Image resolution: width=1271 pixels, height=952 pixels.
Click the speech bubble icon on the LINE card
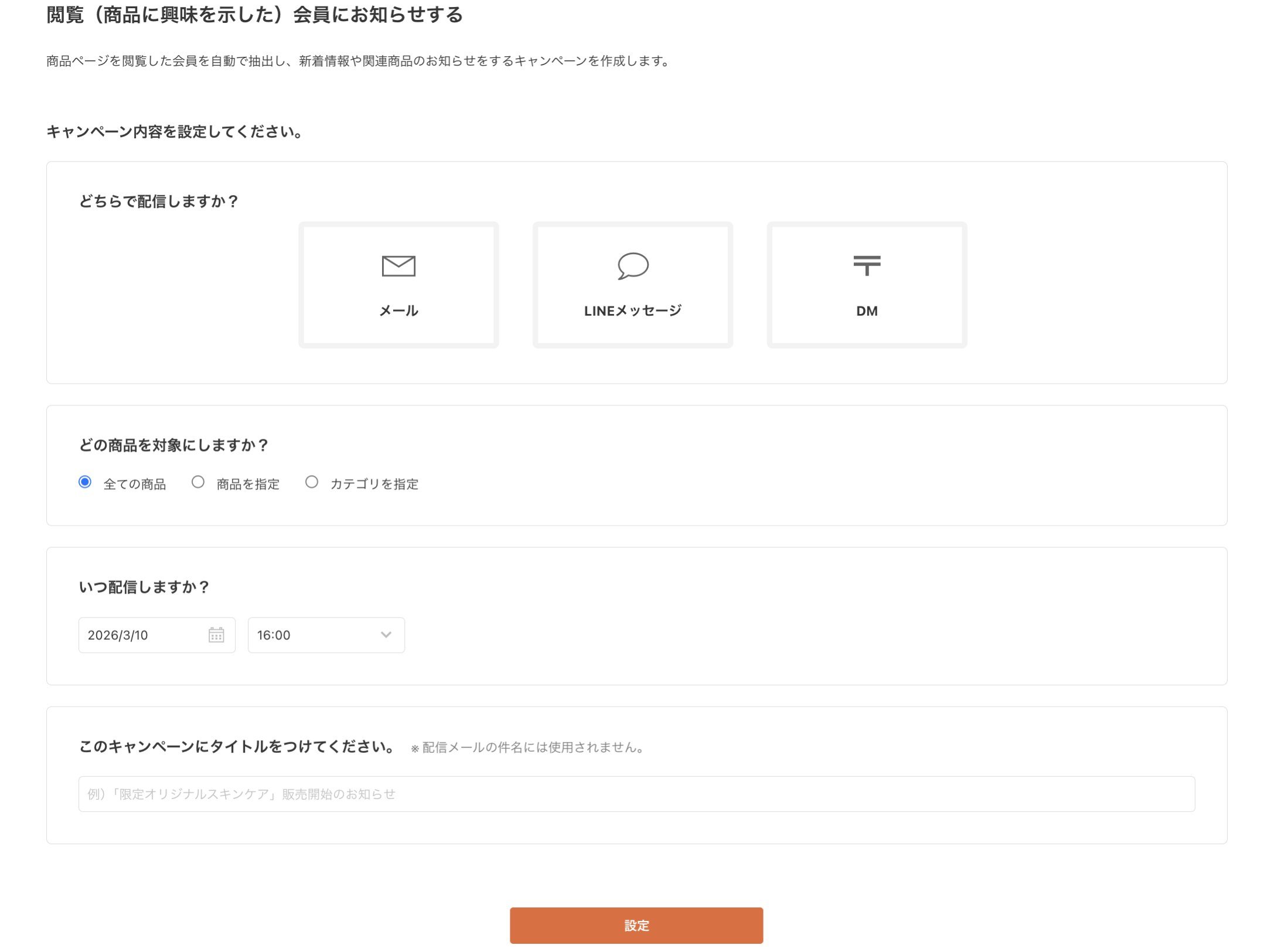632,265
